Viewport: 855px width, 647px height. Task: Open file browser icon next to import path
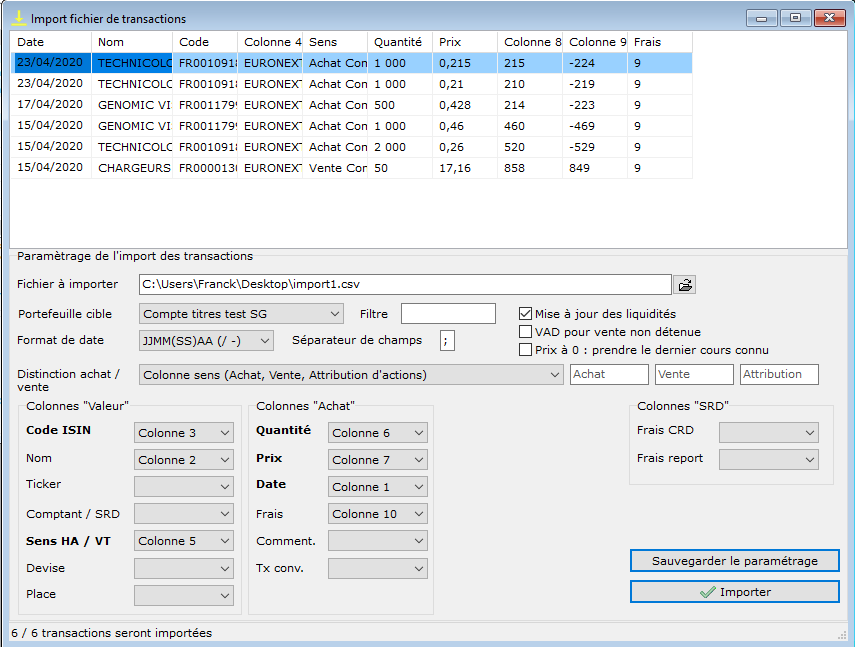(x=684, y=285)
